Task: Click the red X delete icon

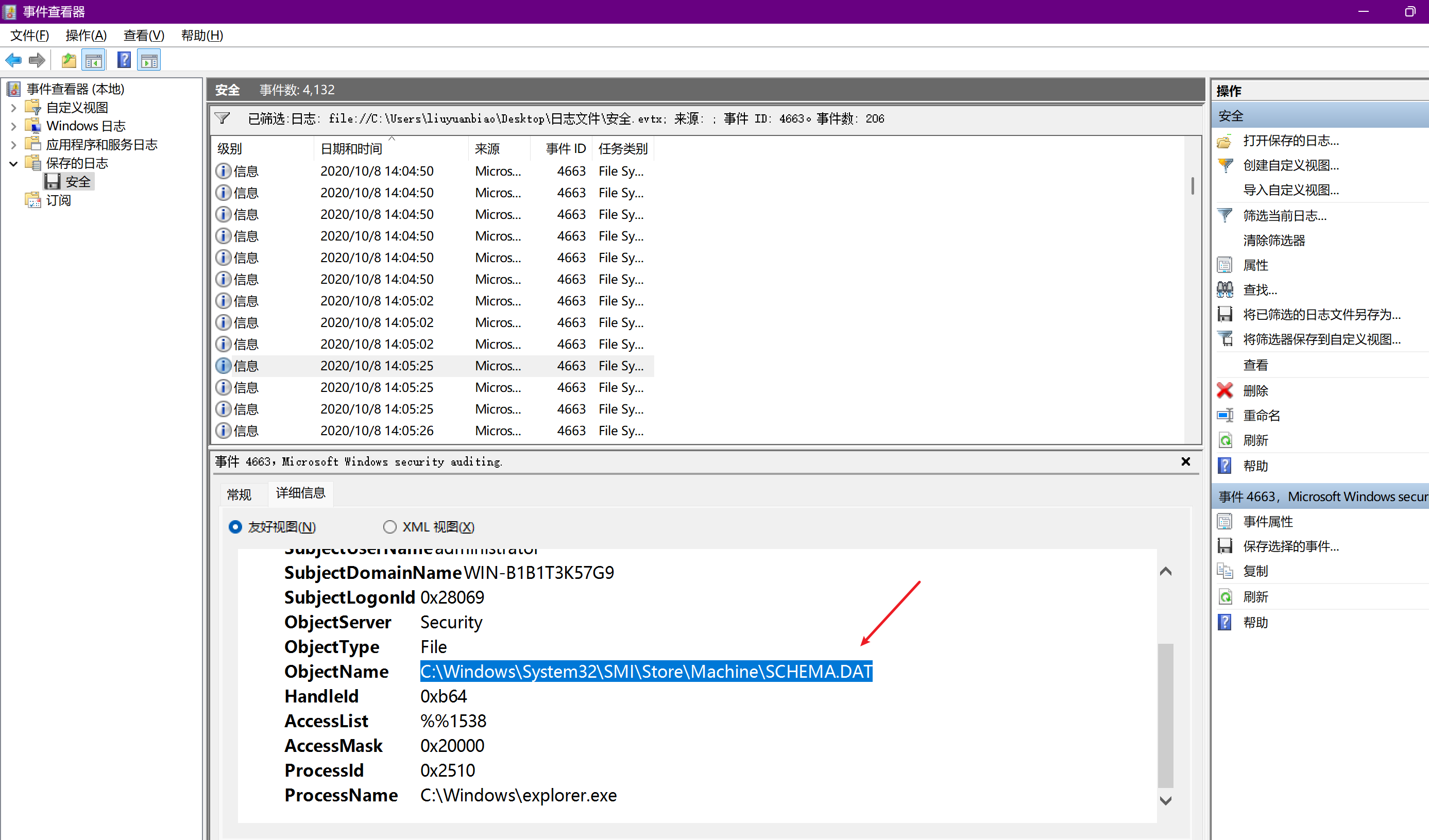Action: coord(1225,390)
